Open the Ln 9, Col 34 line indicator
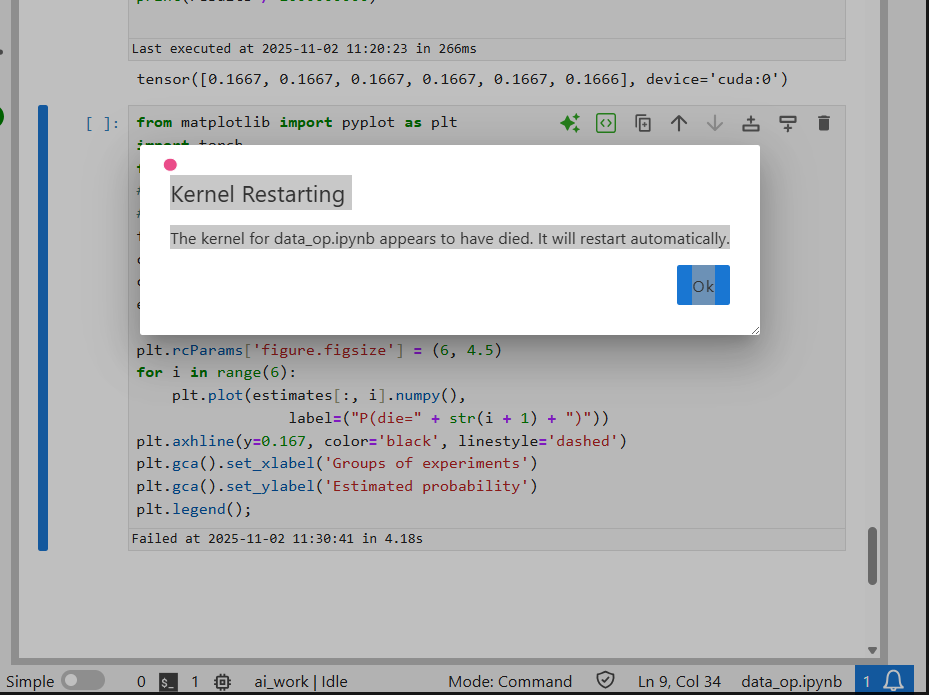Screen dimensions: 929x695 point(679,681)
